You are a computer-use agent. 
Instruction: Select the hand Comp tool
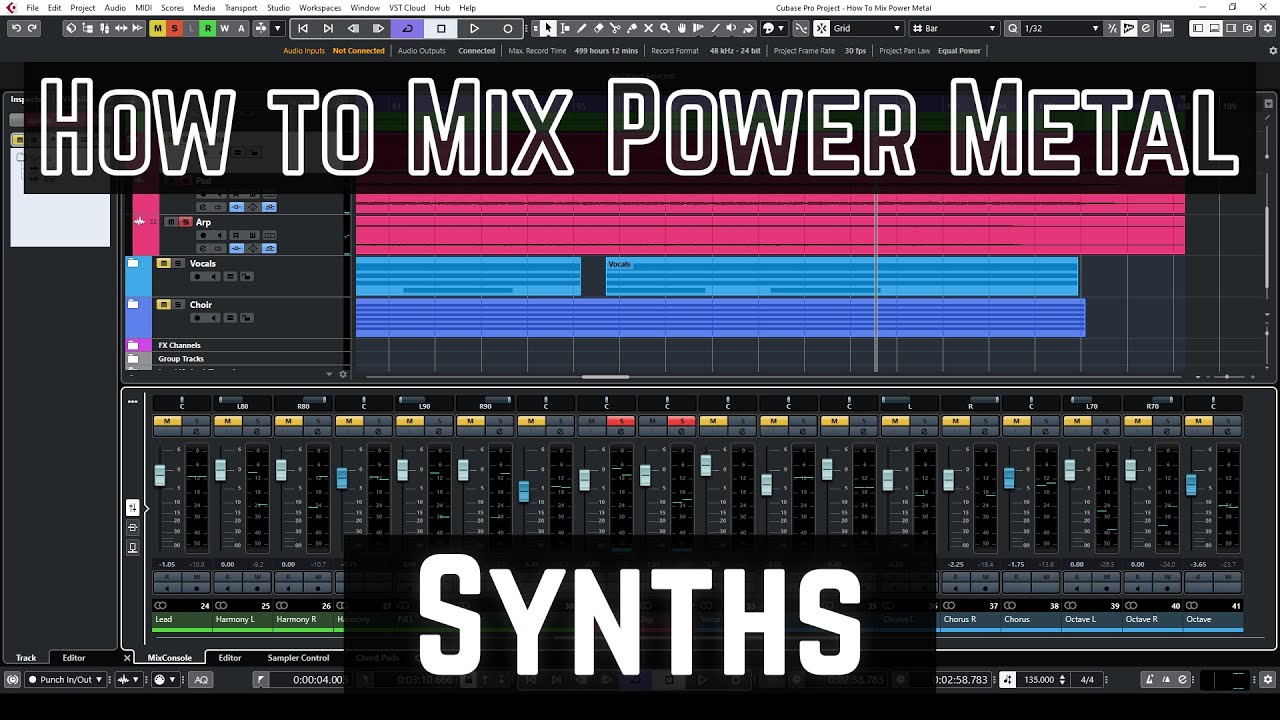(682, 28)
